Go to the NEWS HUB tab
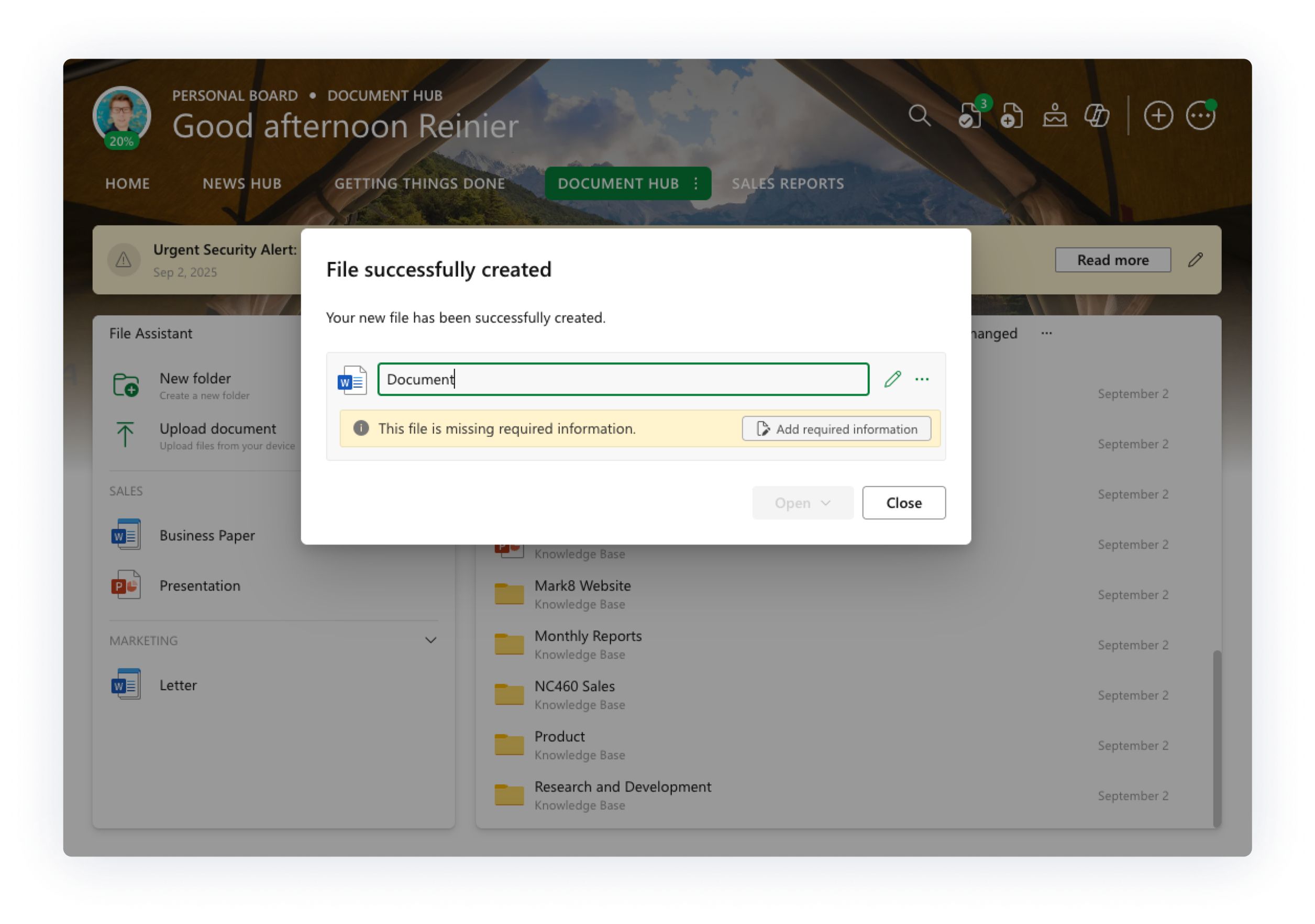 [242, 183]
